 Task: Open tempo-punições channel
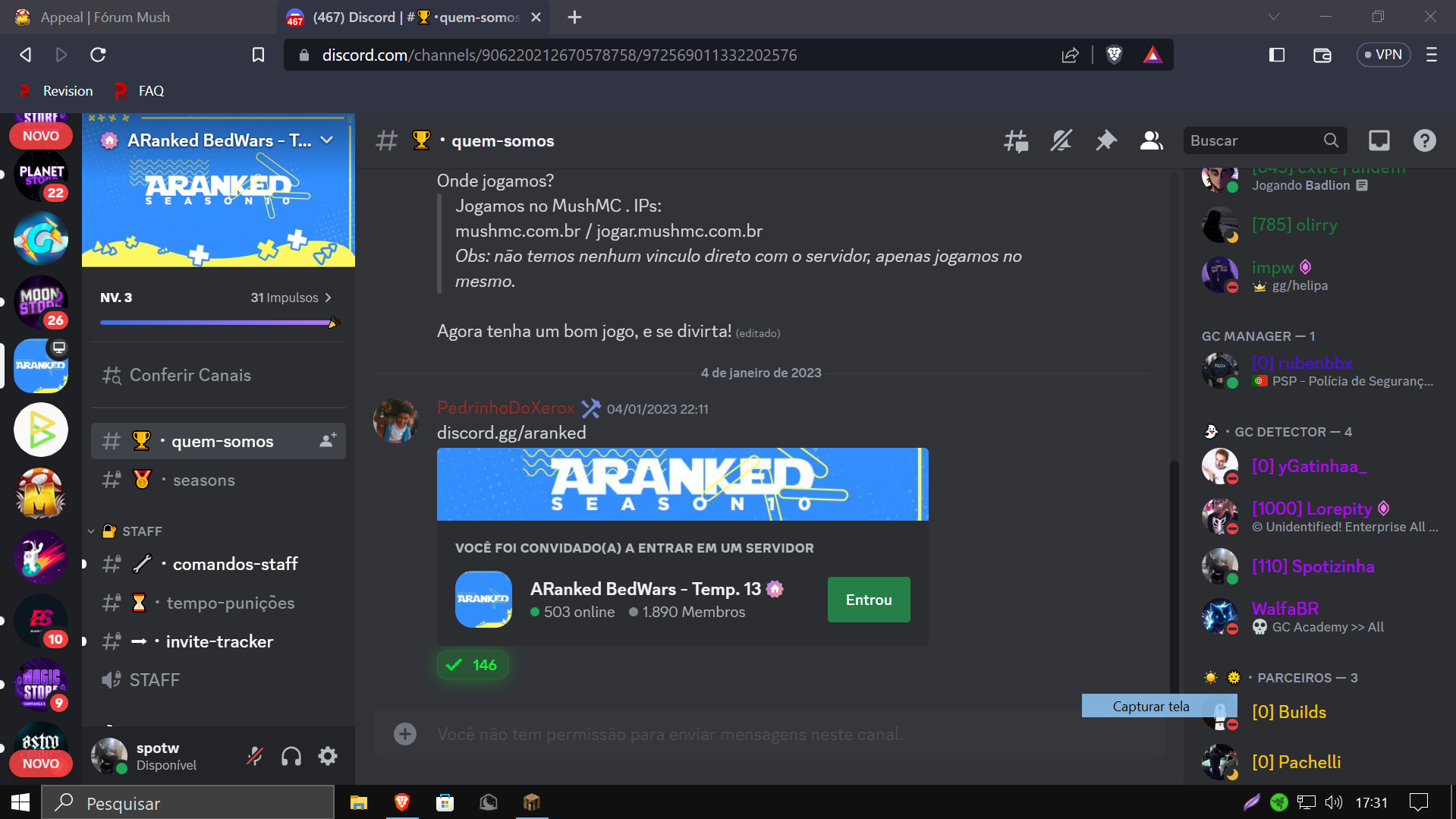pyautogui.click(x=219, y=603)
